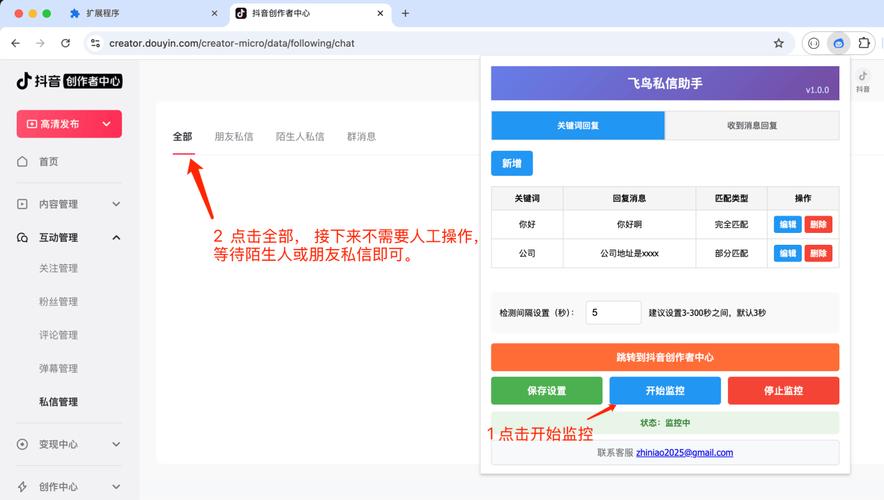
Task: Switch to the 收到消息回复 tab
Action: click(752, 126)
